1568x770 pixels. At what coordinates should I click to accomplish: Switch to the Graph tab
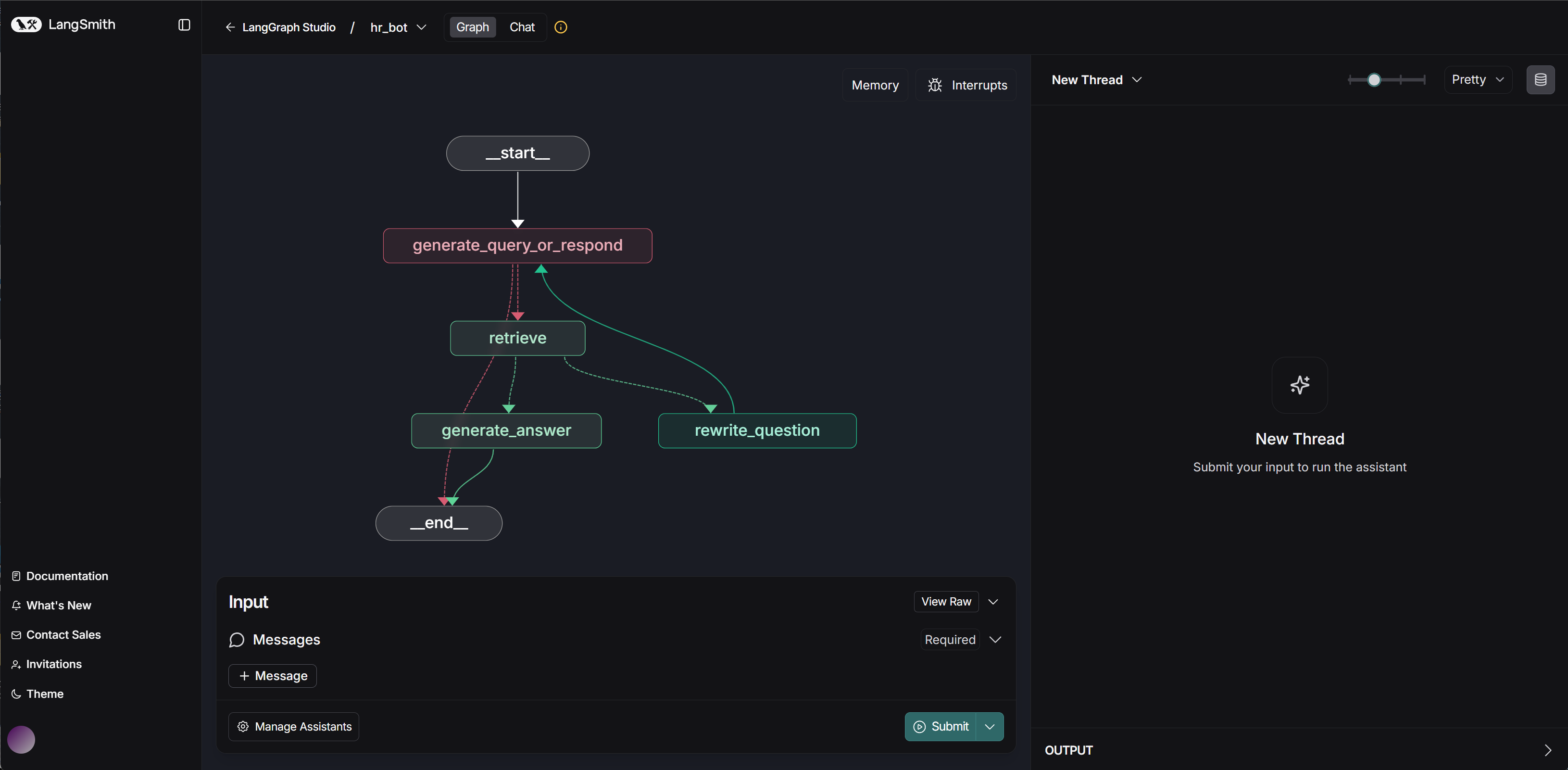[x=472, y=27]
